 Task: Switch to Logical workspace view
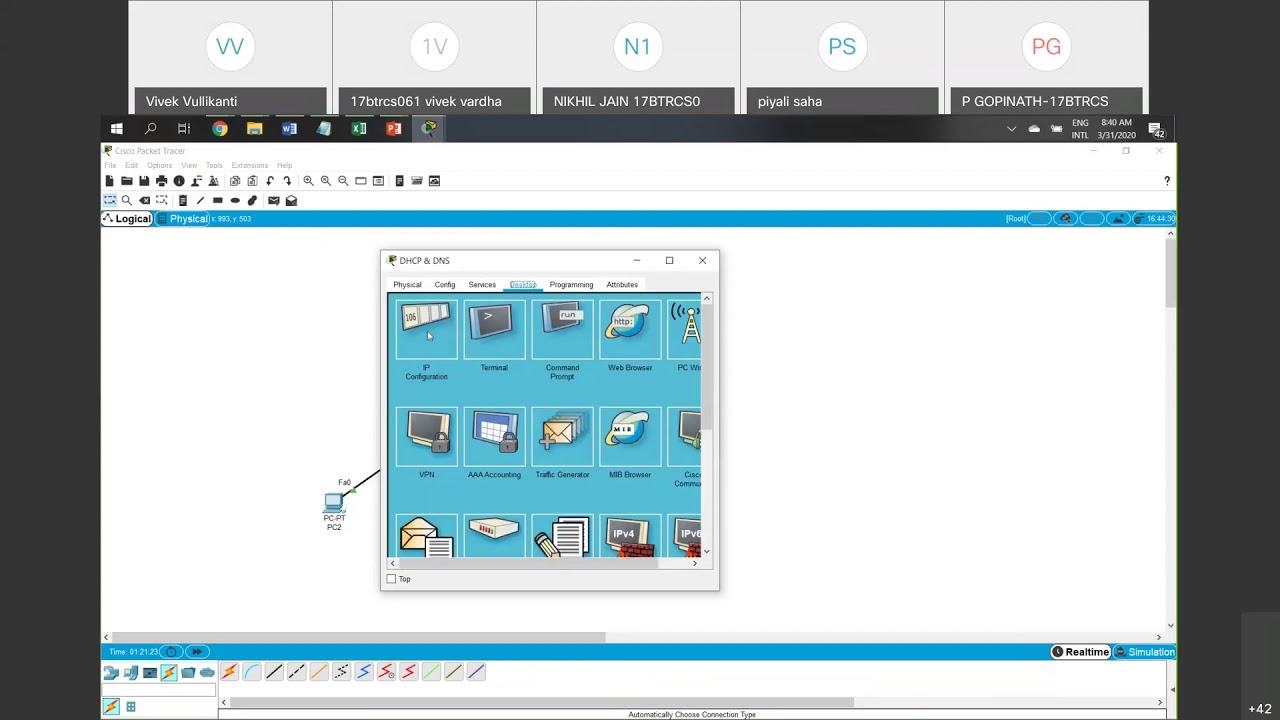(x=127, y=219)
